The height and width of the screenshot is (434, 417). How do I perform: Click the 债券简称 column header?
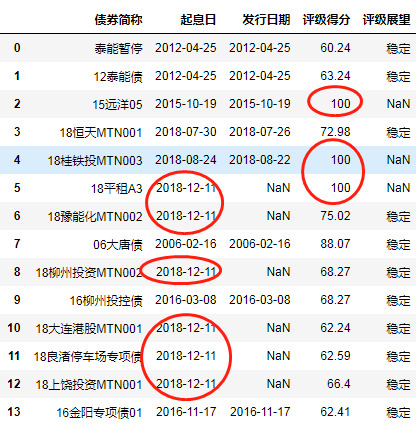point(118,20)
